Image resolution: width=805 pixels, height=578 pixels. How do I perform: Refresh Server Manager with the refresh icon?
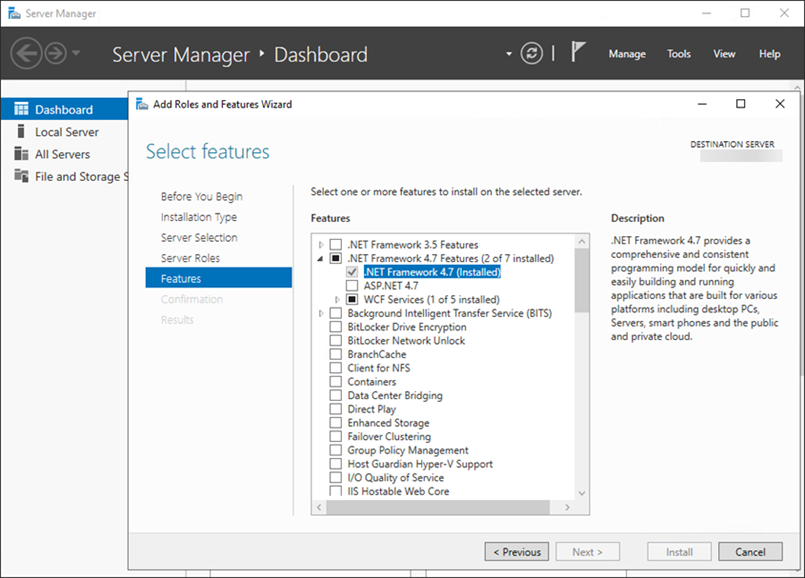[530, 54]
